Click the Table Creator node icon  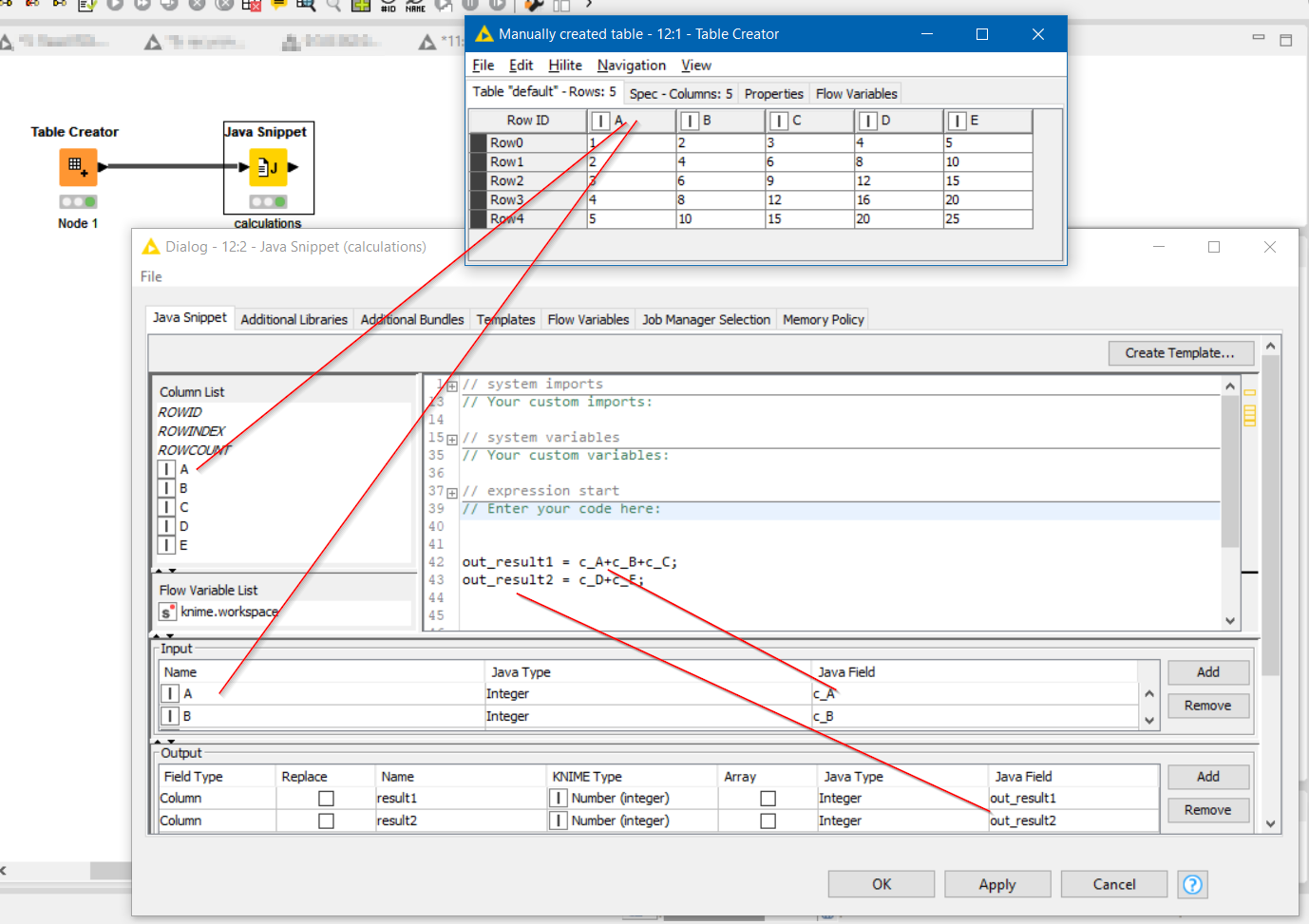tap(78, 167)
